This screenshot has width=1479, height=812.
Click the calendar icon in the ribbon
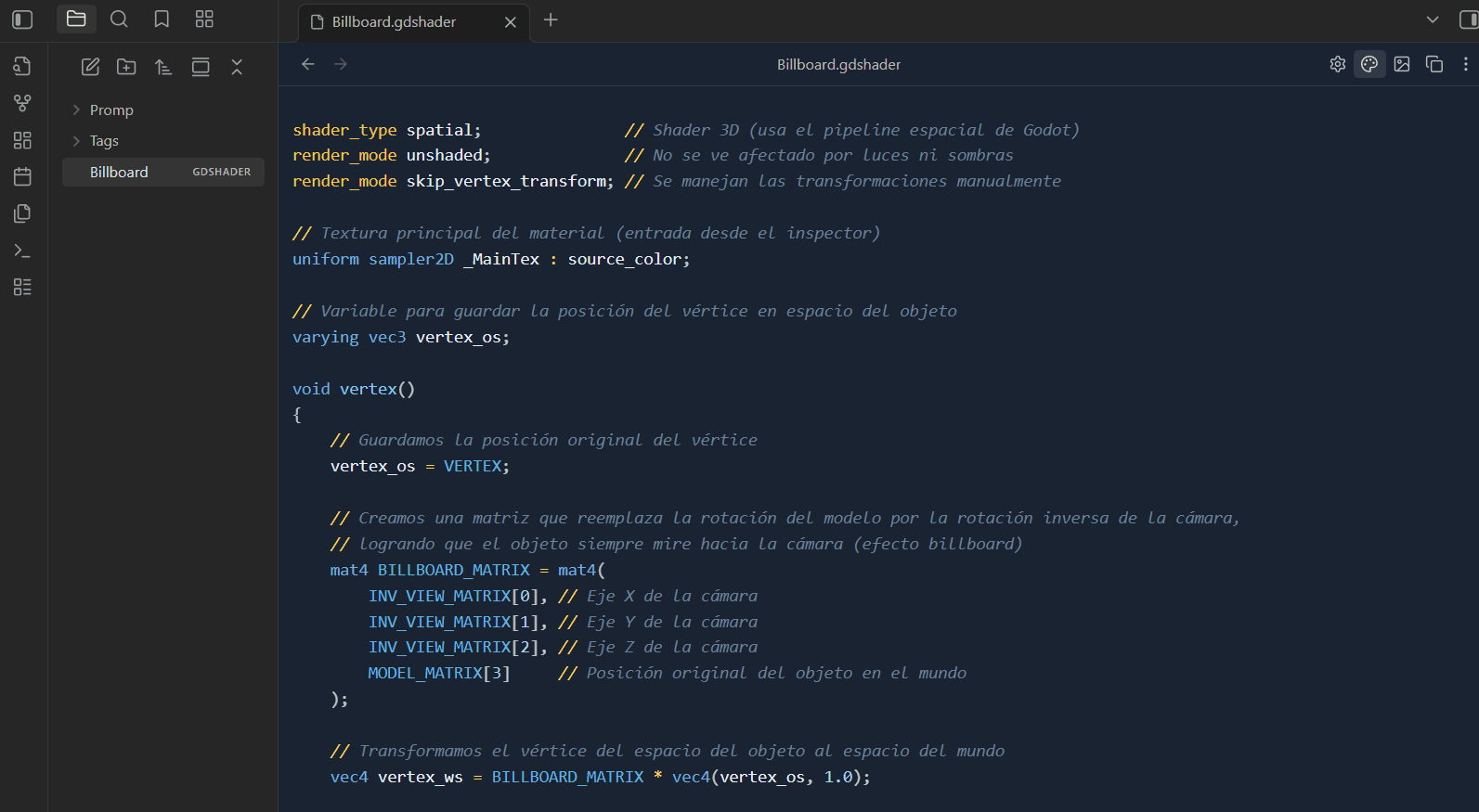point(22,176)
